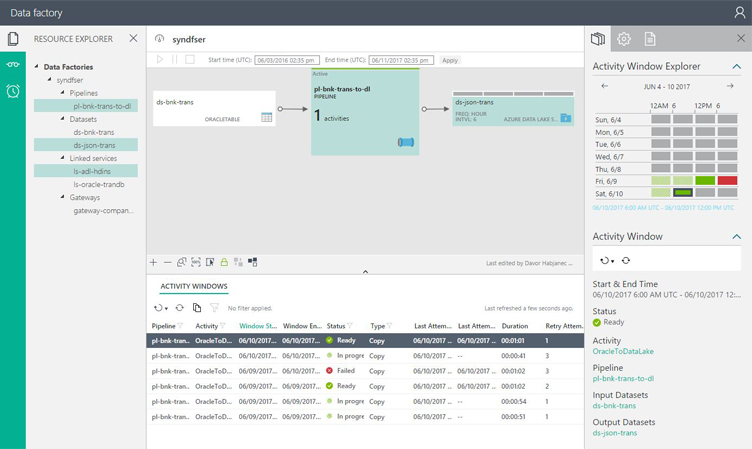Click the stop pipeline control
The height and width of the screenshot is (449, 752).
click(190, 59)
